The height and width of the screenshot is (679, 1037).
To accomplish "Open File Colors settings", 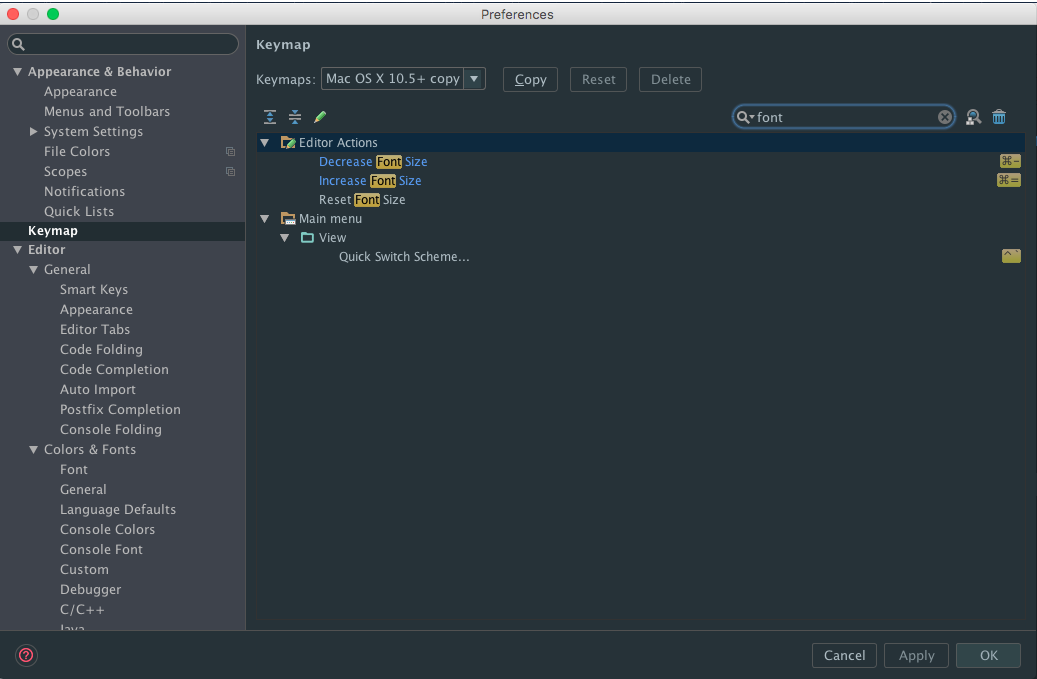I will pyautogui.click(x=77, y=151).
